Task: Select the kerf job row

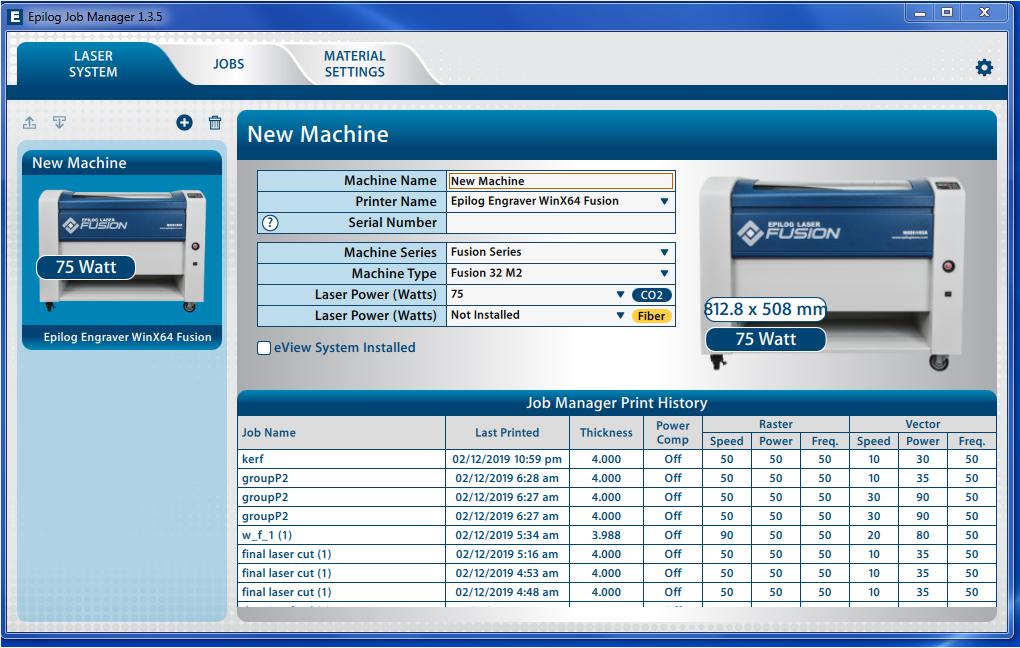Action: point(617,459)
